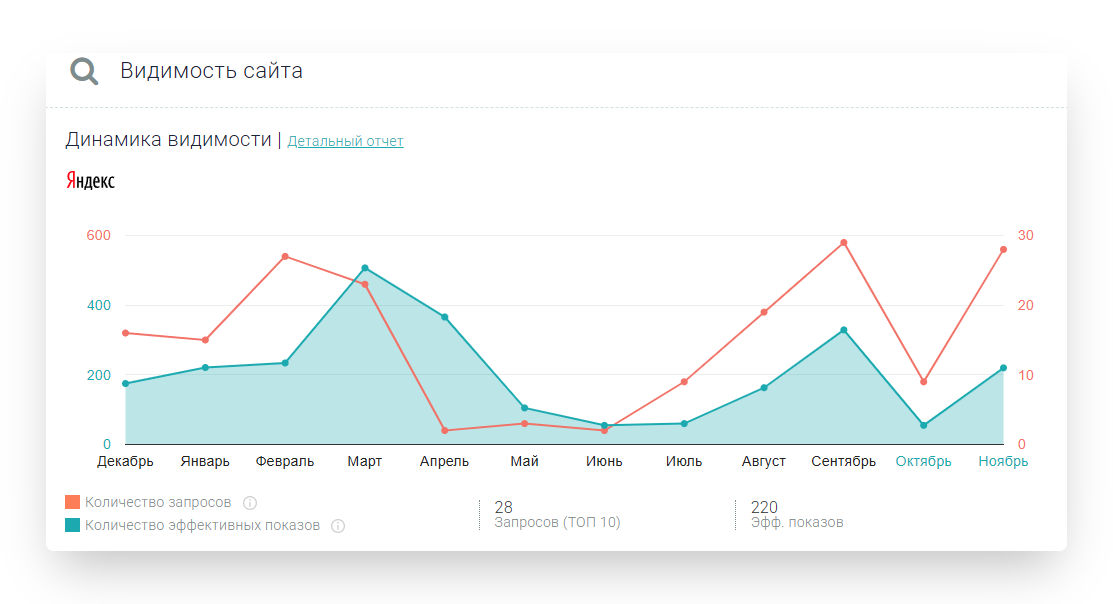Click info icon beside Количество запросов
This screenshot has height=604, width=1113.
click(250, 503)
